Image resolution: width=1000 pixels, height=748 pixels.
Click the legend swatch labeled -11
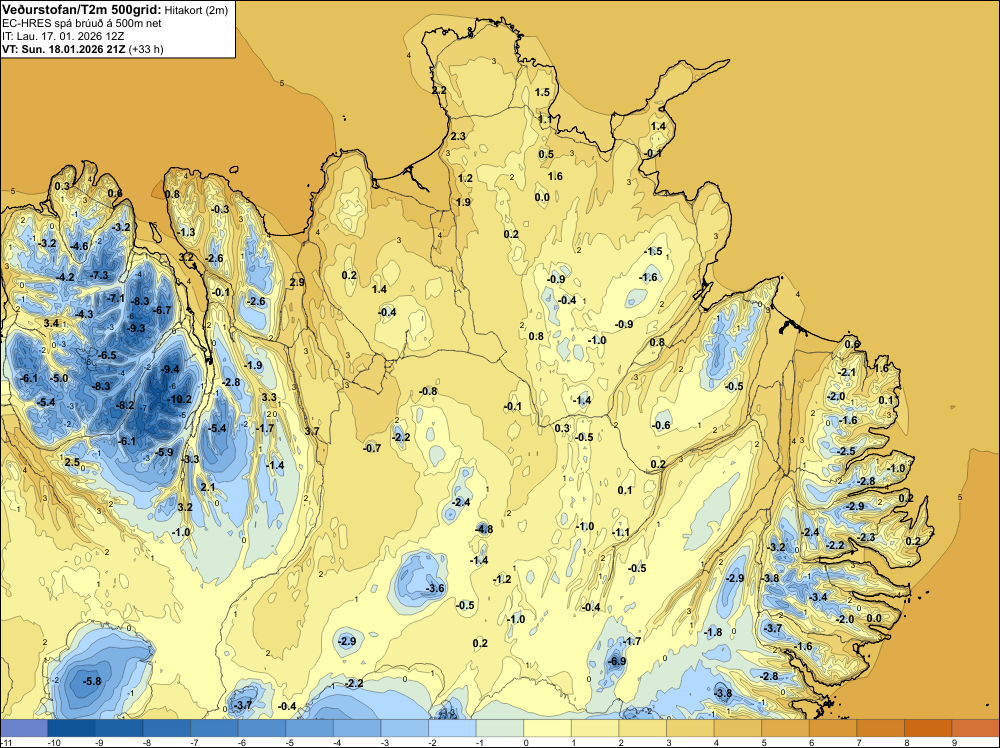24,728
